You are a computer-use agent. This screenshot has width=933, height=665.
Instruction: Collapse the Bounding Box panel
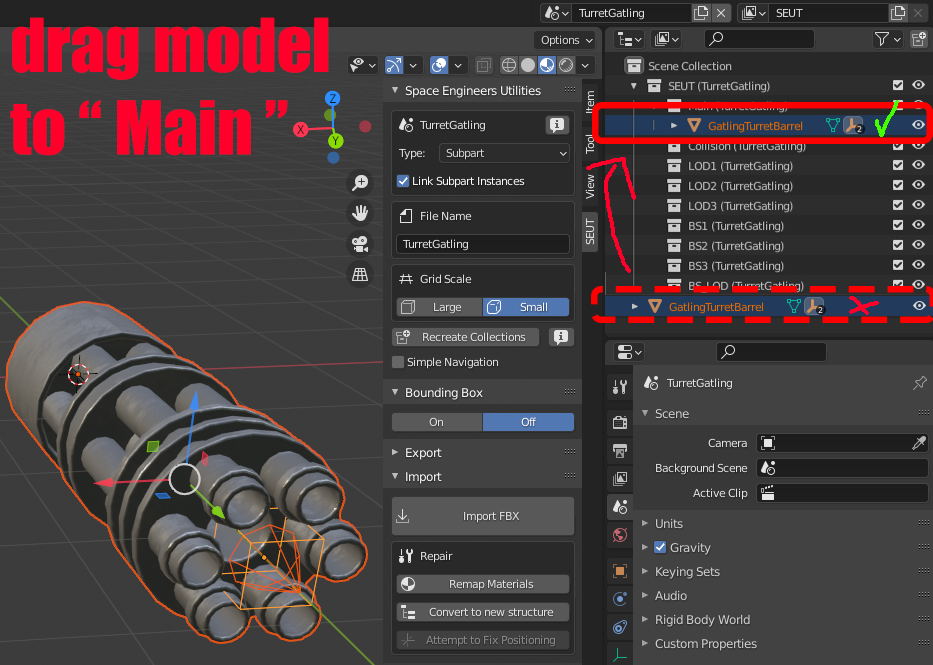pyautogui.click(x=395, y=393)
